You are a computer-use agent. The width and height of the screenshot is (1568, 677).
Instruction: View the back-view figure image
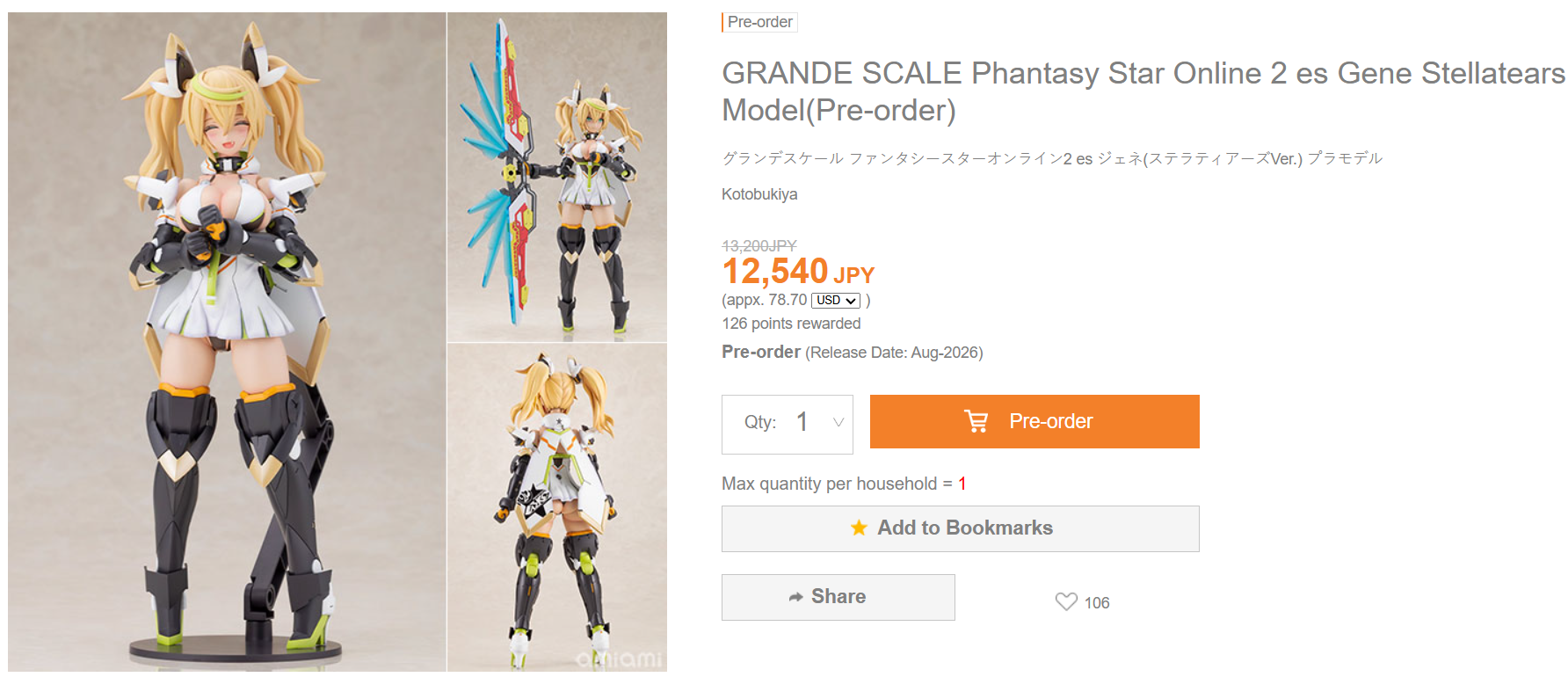click(x=556, y=507)
